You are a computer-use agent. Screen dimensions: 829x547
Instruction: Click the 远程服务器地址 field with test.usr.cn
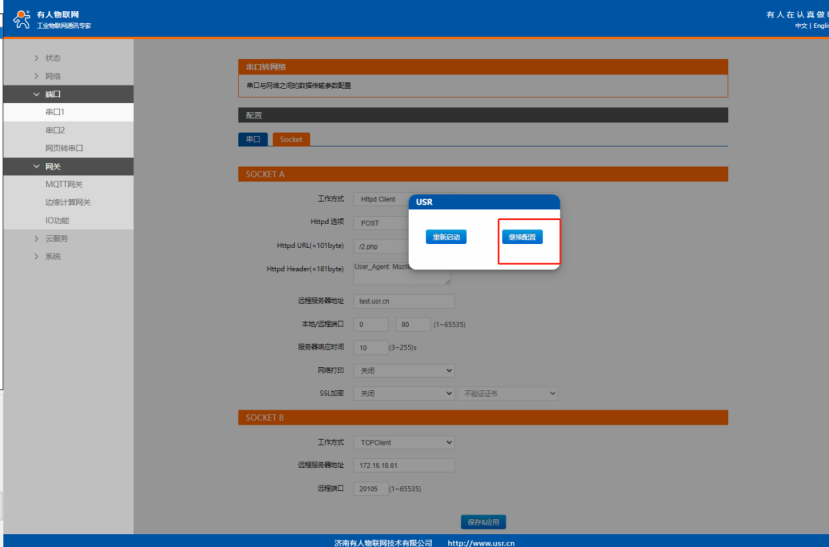pos(404,301)
